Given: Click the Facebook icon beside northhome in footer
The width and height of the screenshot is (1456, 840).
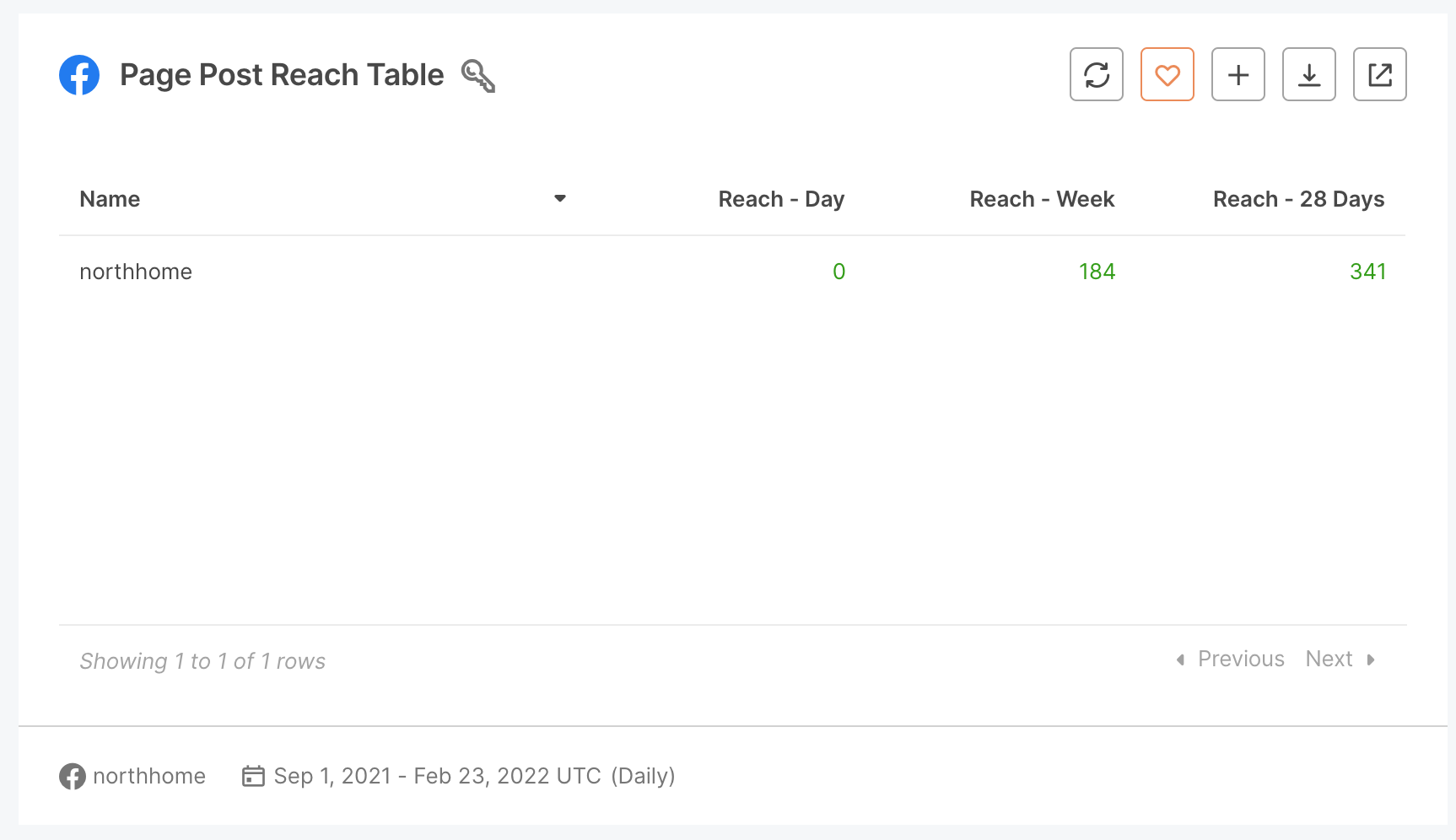Looking at the screenshot, I should coord(73,777).
